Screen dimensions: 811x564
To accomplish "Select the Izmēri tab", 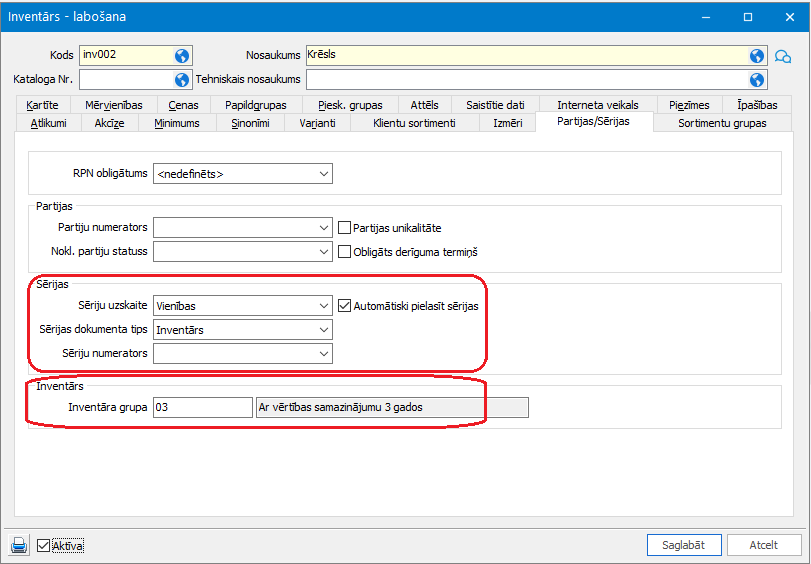I will pos(507,123).
